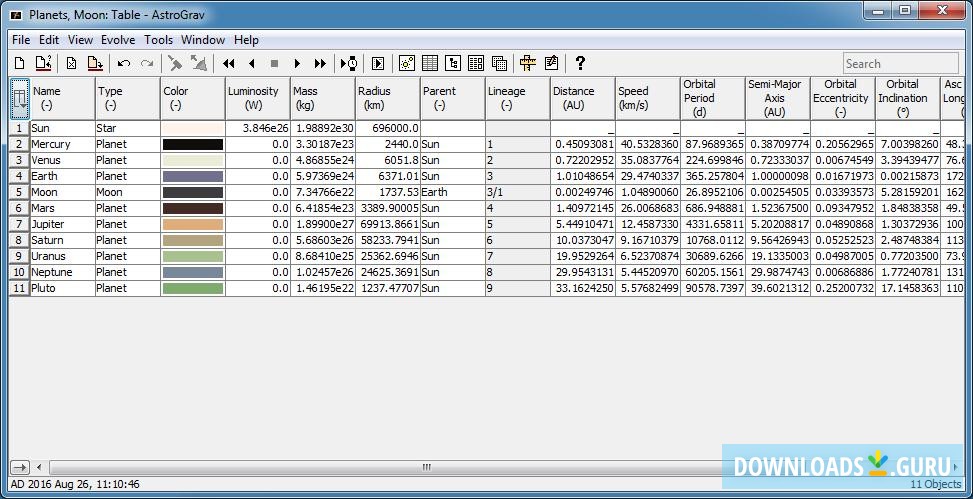
Task: Undo the last action
Action: point(123,63)
